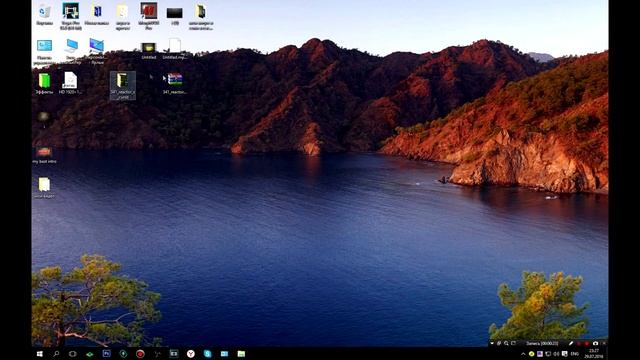Image resolution: width=640 pixels, height=360 pixels.
Task: Open the Windows Start menu
Action: (x=40, y=354)
